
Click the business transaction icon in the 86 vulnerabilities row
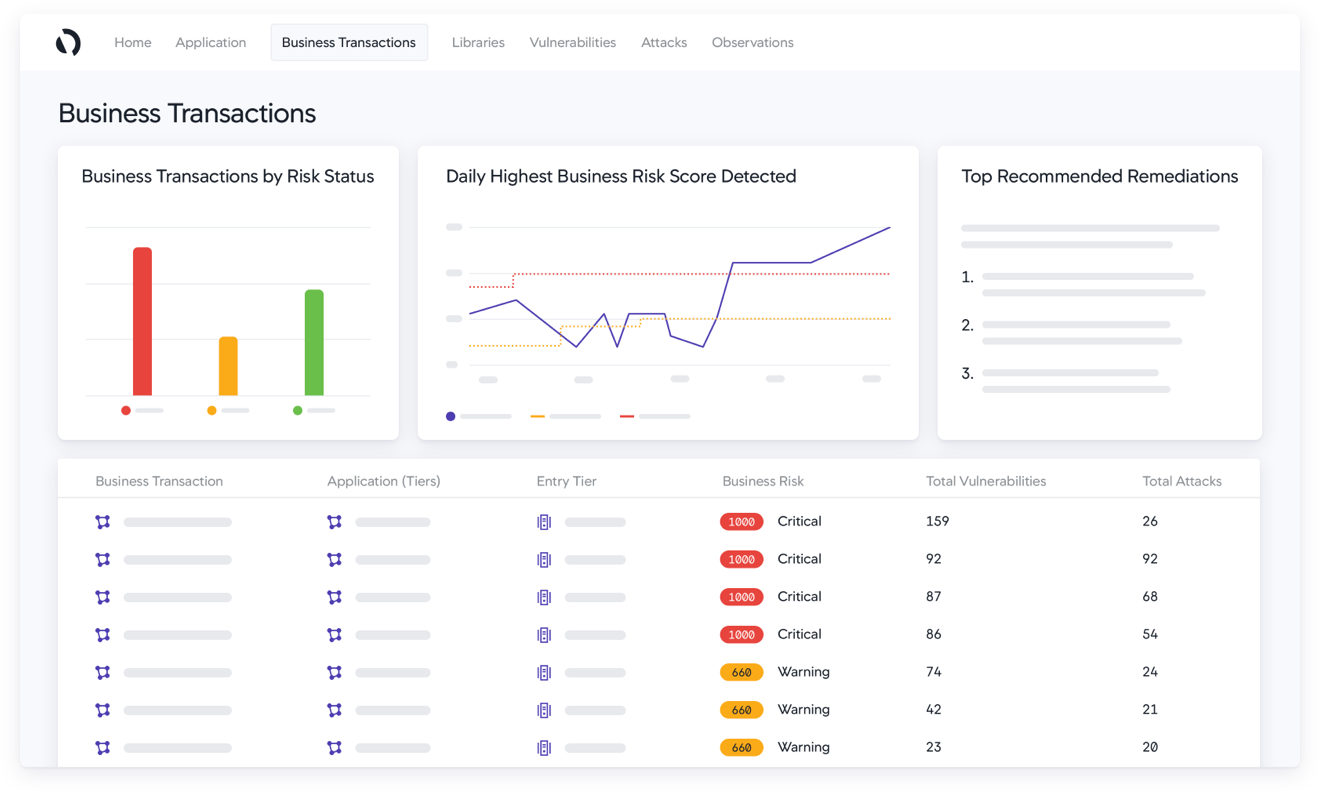pos(103,635)
